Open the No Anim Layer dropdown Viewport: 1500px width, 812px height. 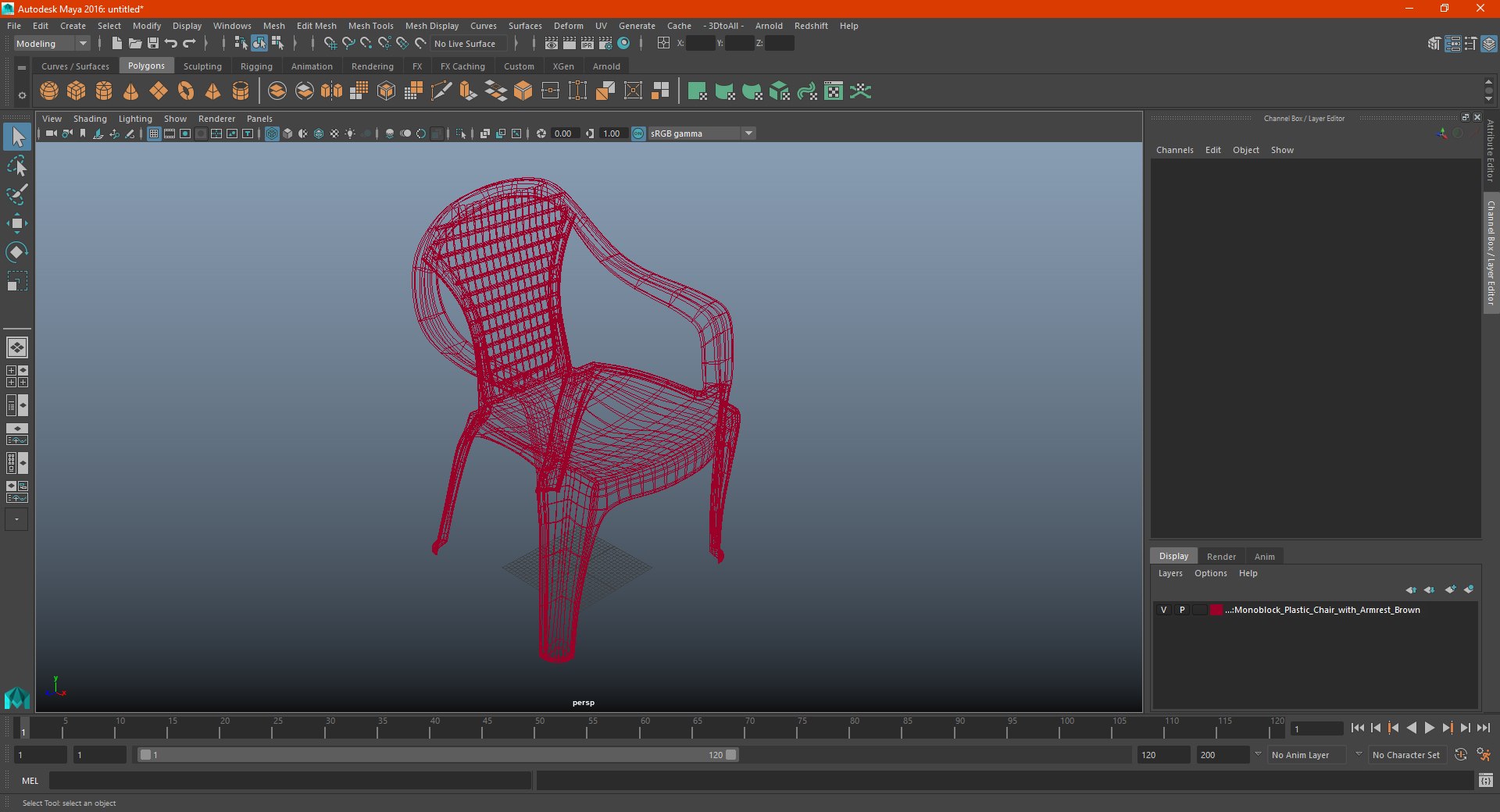1306,755
